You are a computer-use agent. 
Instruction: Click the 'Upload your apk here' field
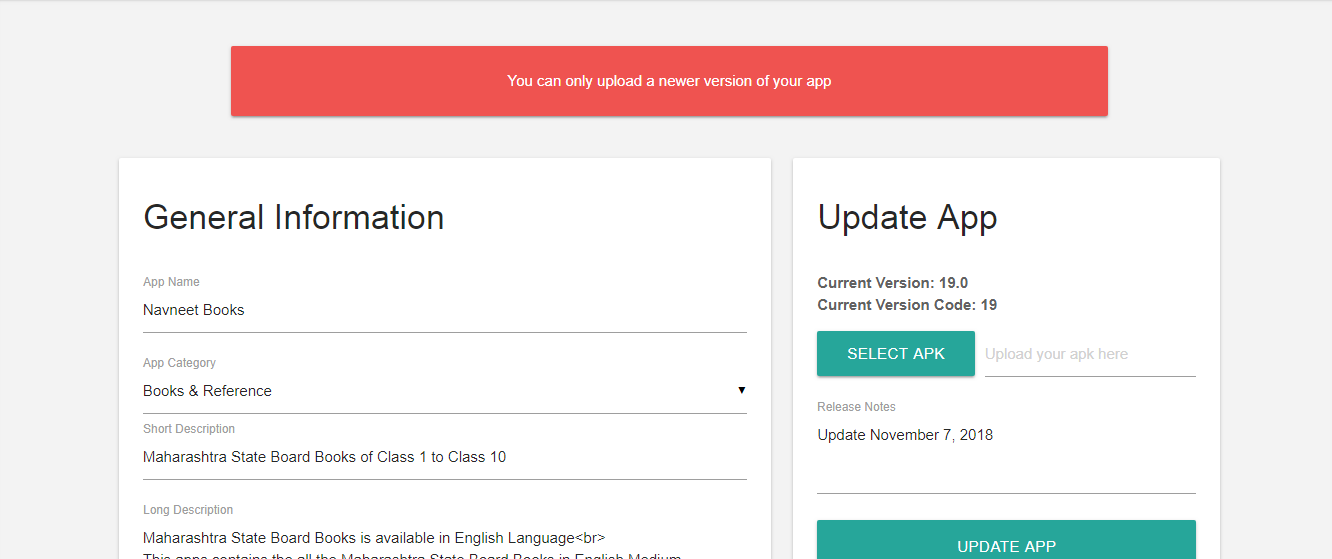(1089, 354)
